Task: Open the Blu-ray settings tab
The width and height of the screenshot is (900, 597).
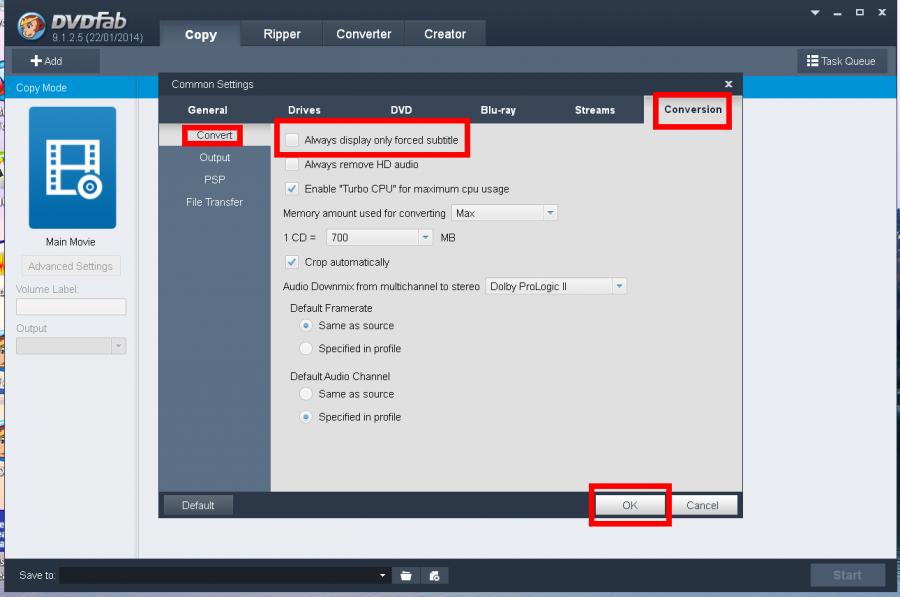Action: click(x=498, y=110)
